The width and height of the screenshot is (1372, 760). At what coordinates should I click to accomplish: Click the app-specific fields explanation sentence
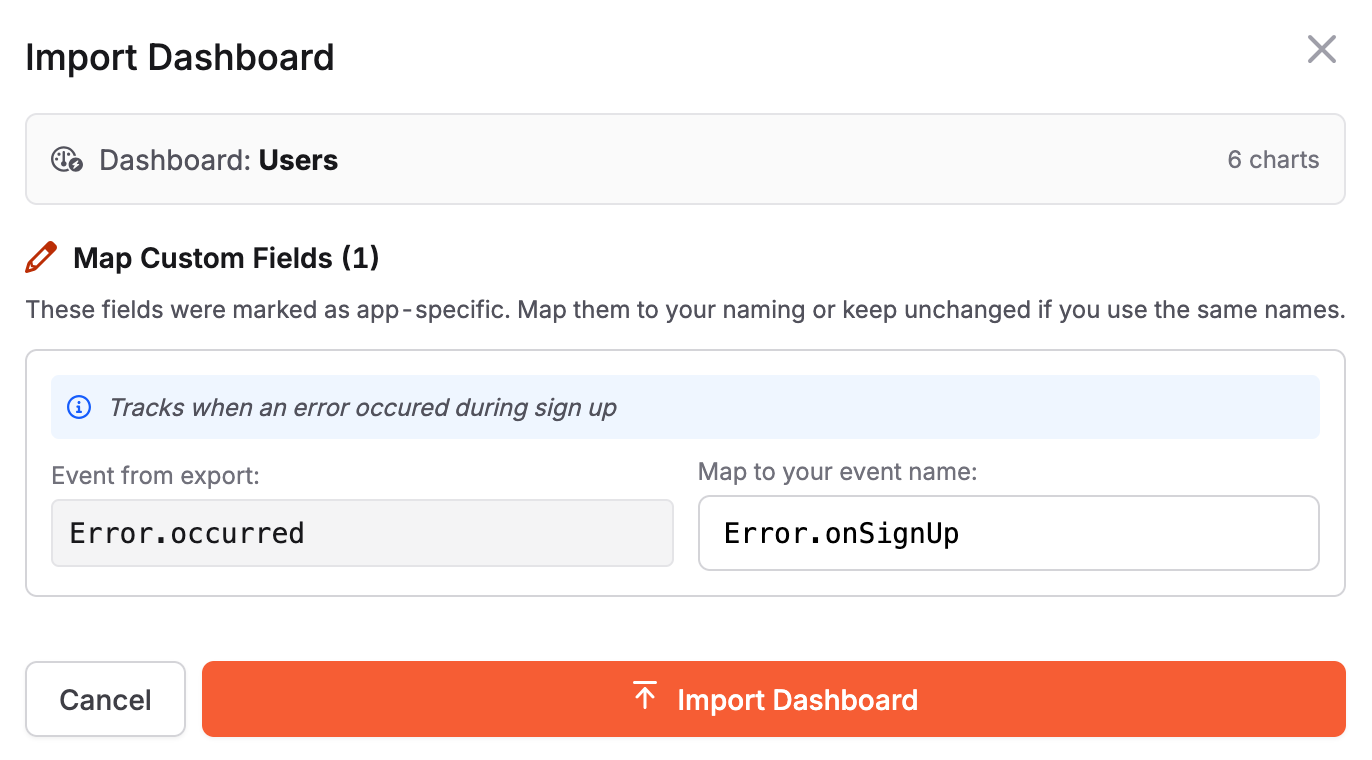(686, 310)
